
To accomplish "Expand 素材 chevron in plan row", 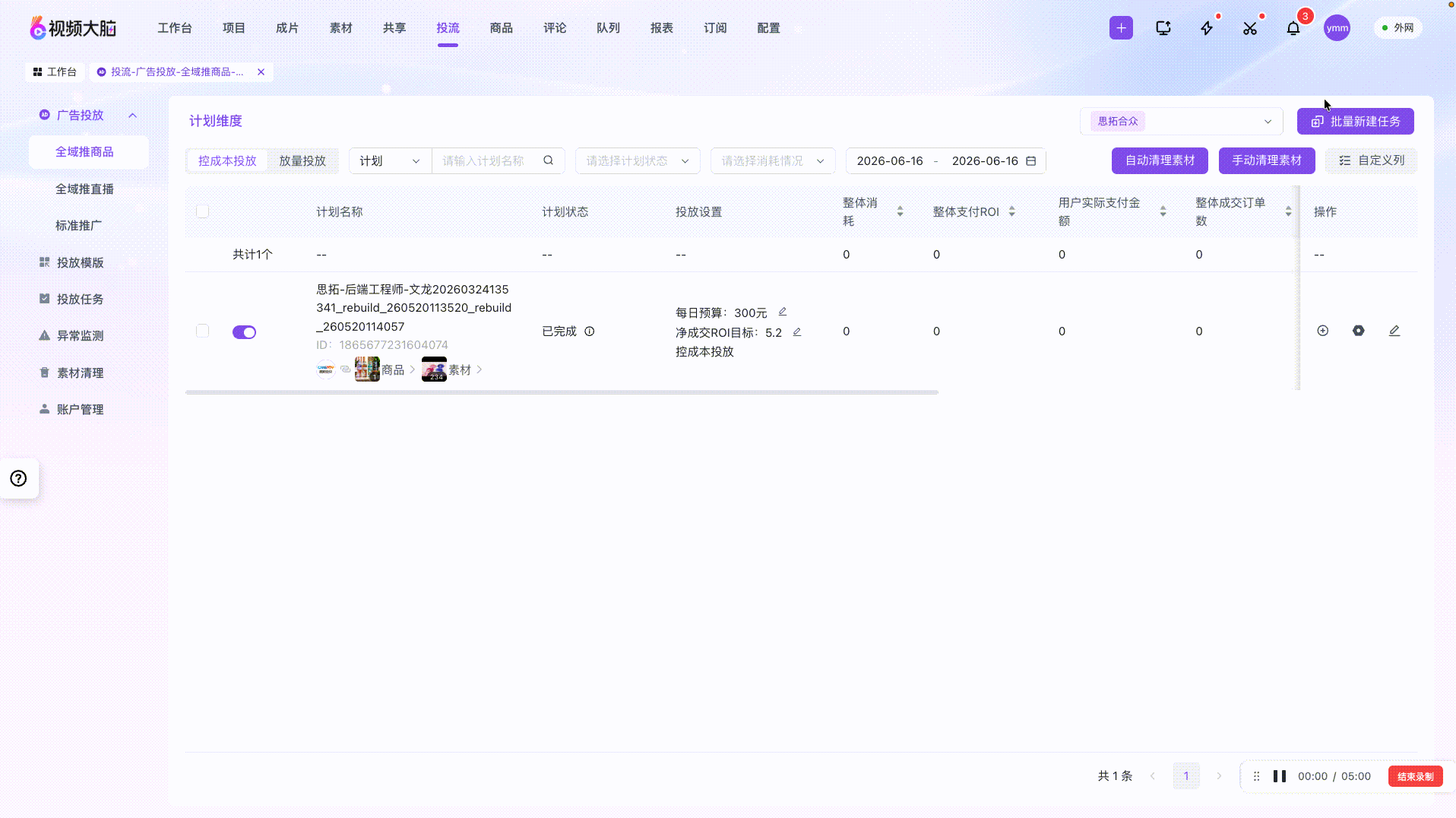I will point(480,369).
